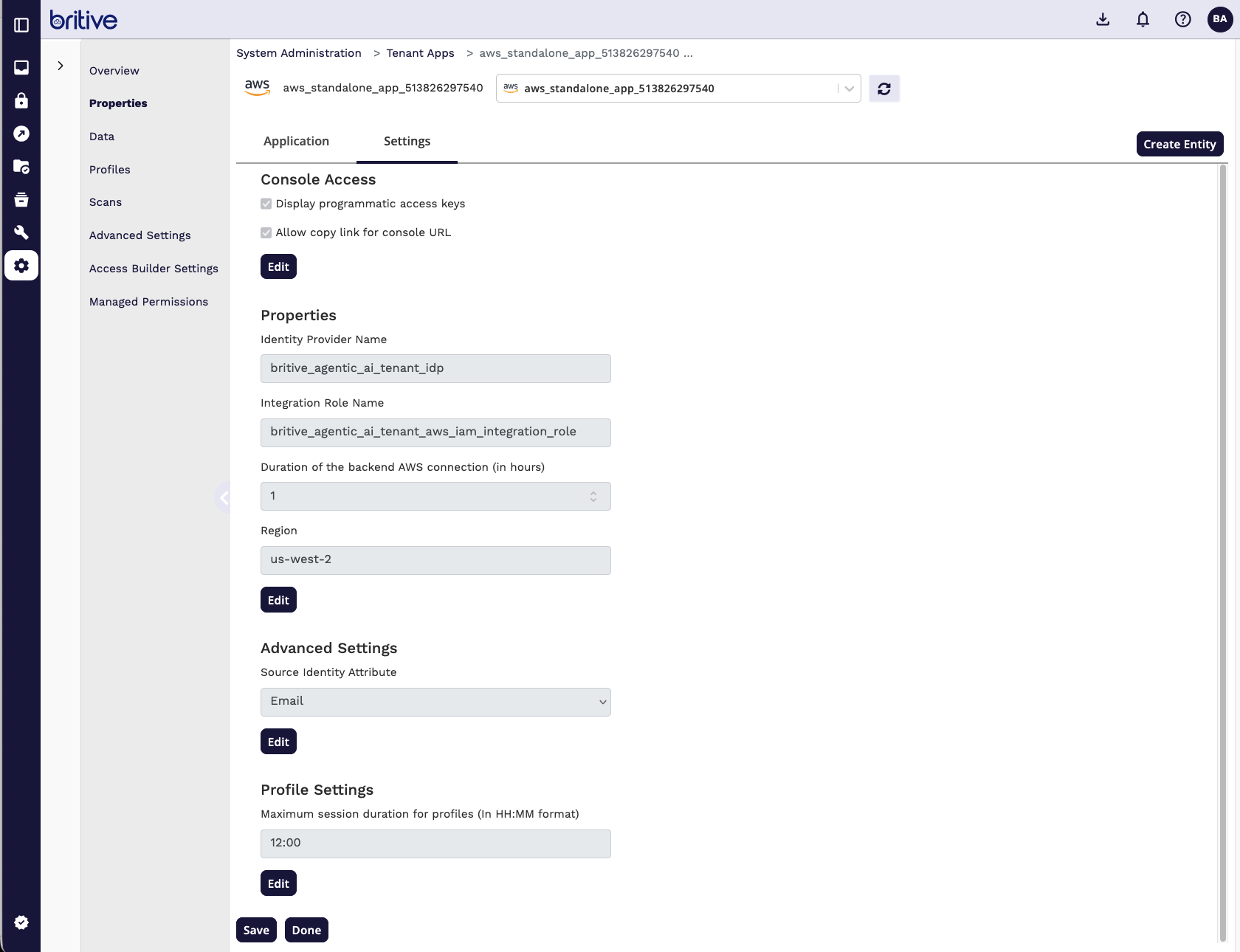Click the backend AWS connection duration stepper
This screenshot has height=952, width=1240.
pos(593,497)
